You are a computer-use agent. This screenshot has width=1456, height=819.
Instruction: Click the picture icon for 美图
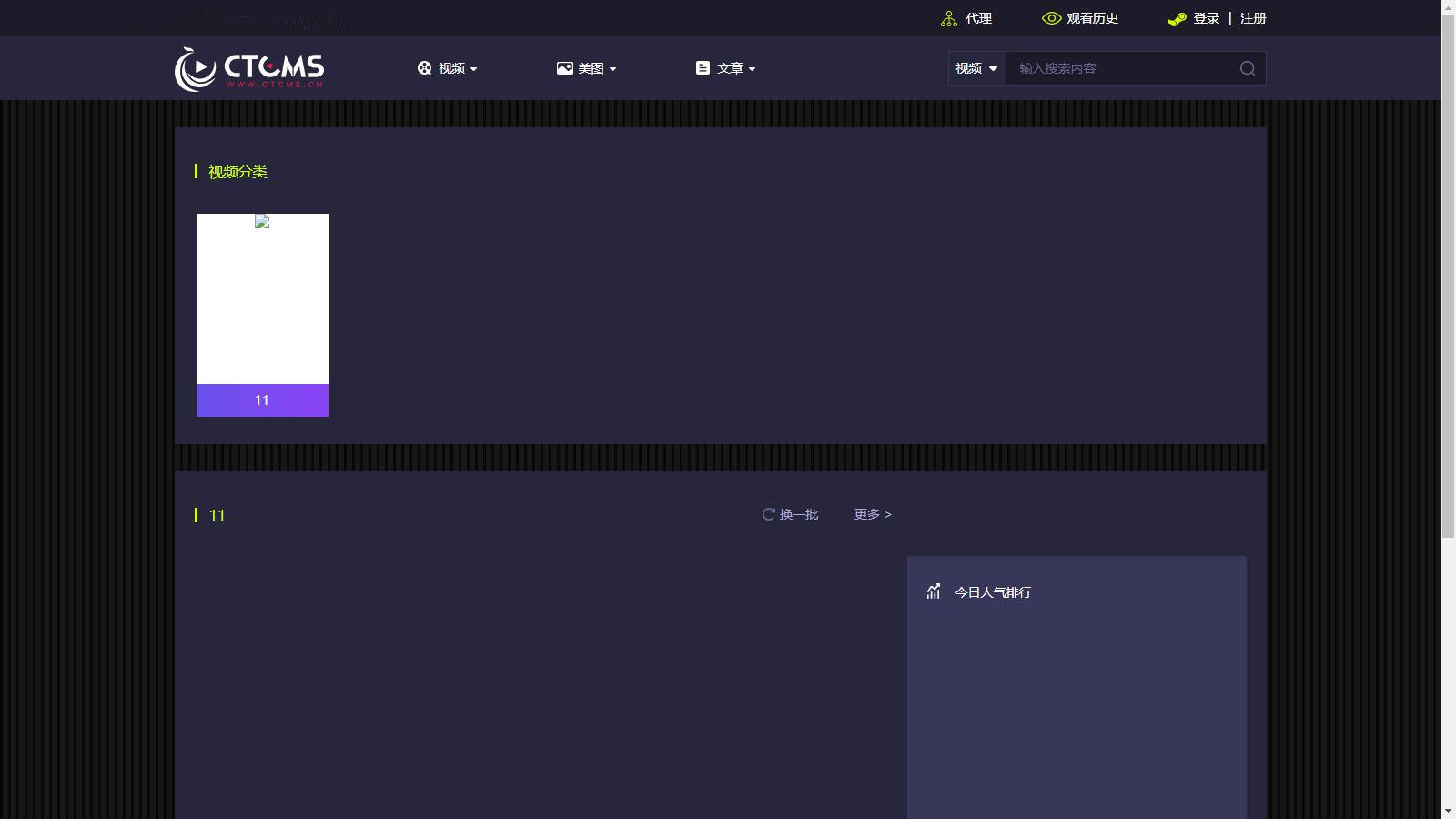click(565, 68)
